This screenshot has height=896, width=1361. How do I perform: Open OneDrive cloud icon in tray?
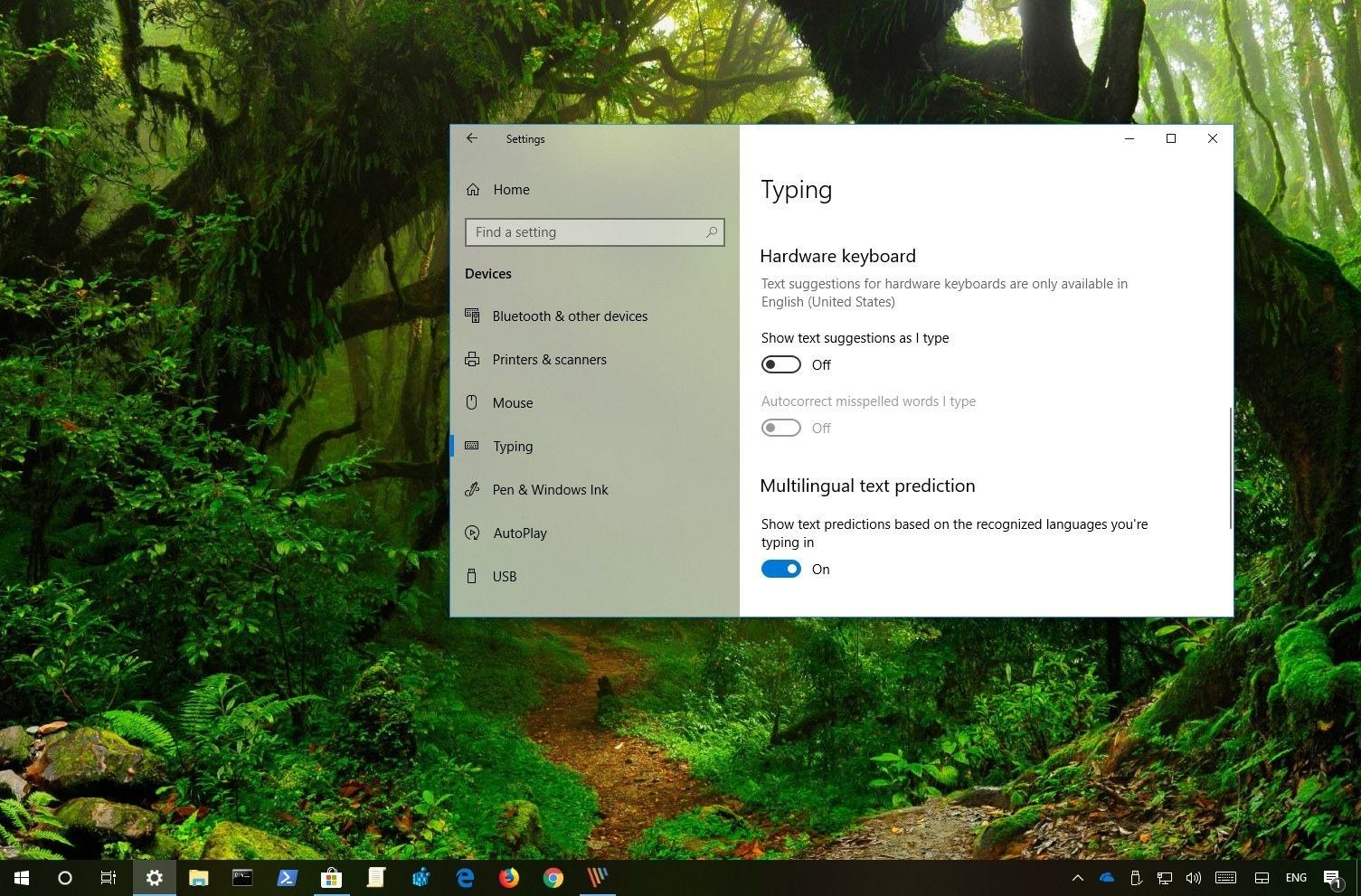1107,877
